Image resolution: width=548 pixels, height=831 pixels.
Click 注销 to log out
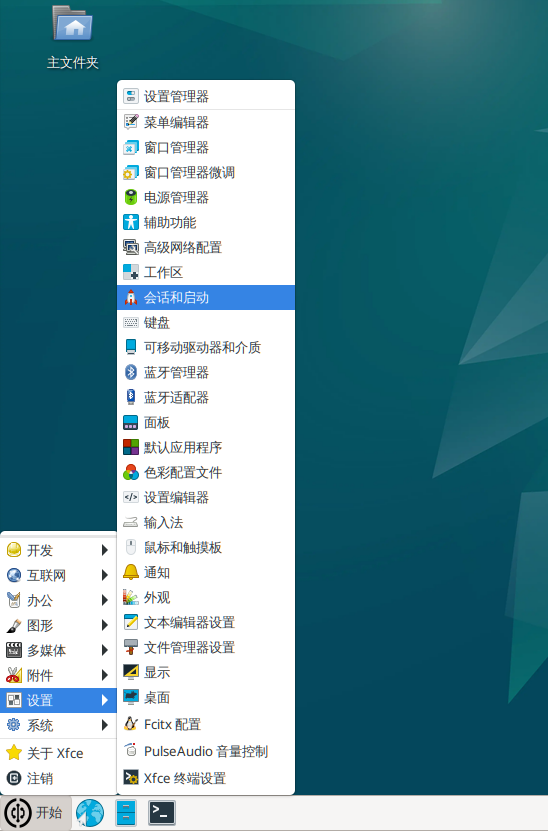[58, 778]
